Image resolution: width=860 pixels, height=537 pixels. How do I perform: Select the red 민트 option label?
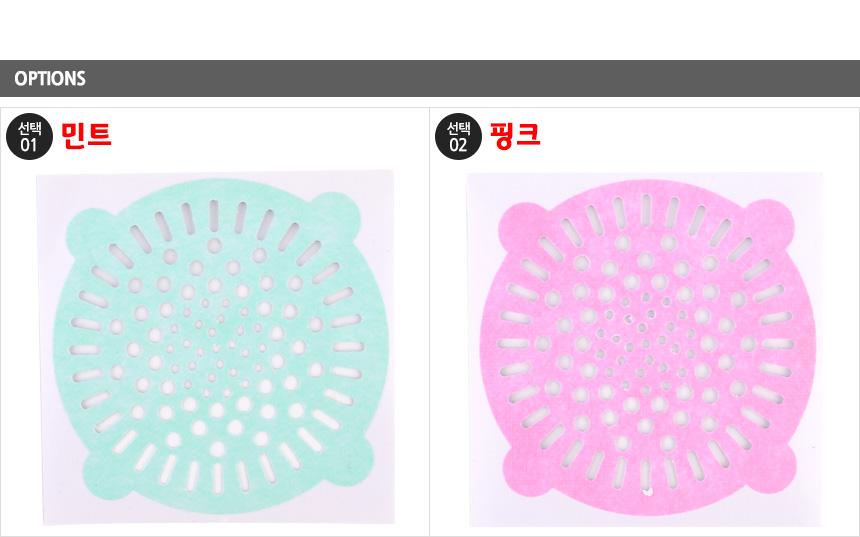86,135
